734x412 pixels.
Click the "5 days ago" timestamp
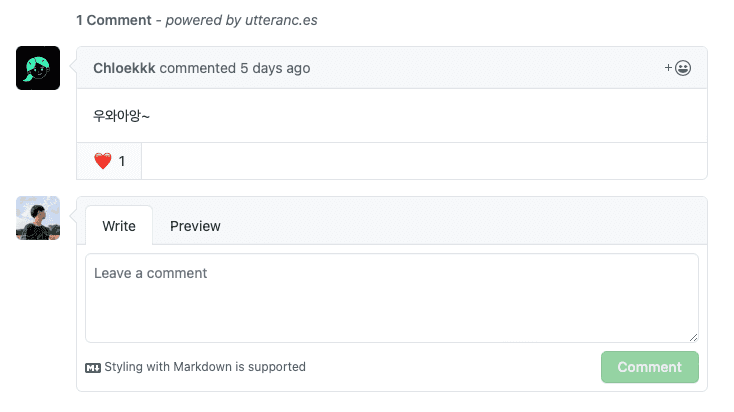tap(275, 68)
